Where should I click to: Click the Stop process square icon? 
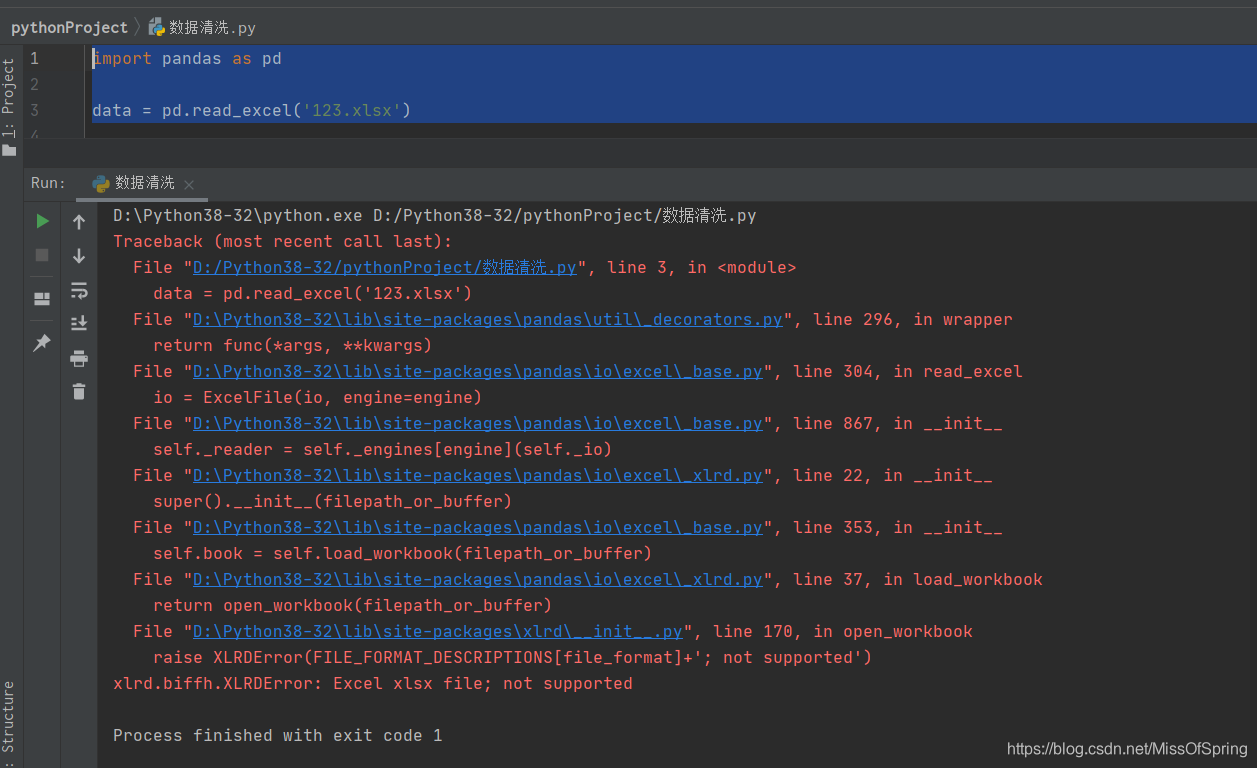(42, 255)
